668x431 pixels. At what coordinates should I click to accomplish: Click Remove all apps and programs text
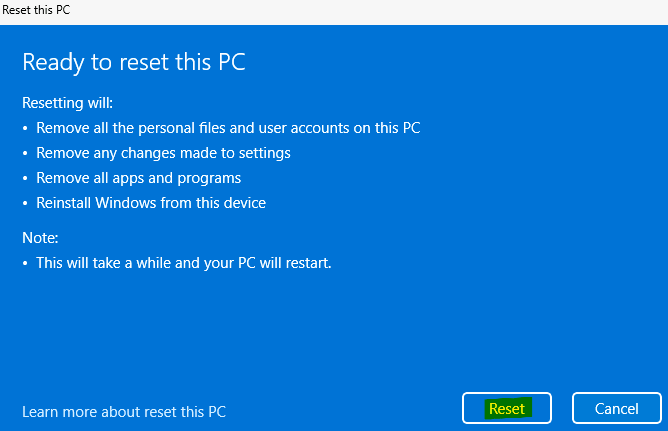(x=138, y=178)
